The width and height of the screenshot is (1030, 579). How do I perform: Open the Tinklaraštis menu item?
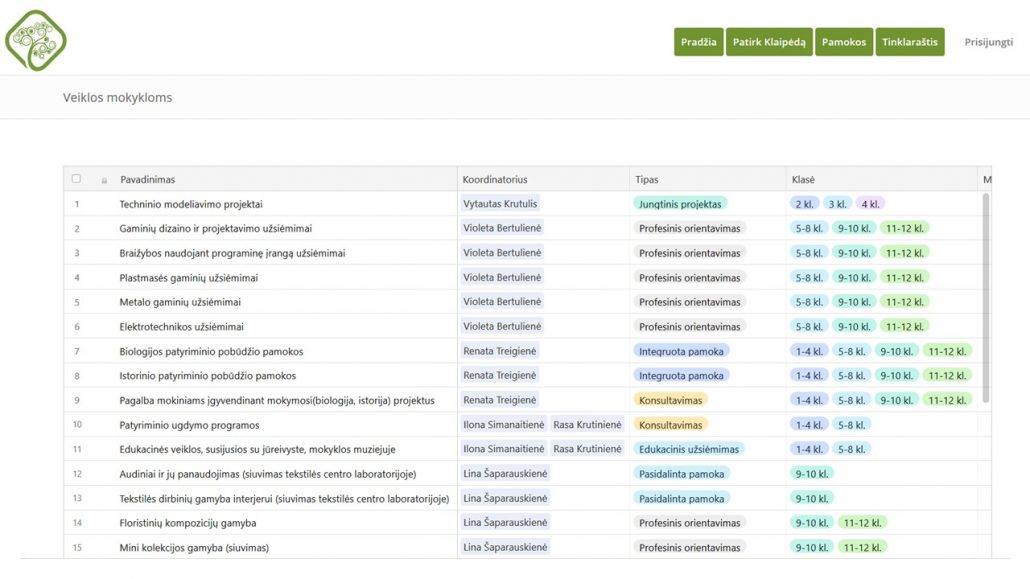point(910,42)
